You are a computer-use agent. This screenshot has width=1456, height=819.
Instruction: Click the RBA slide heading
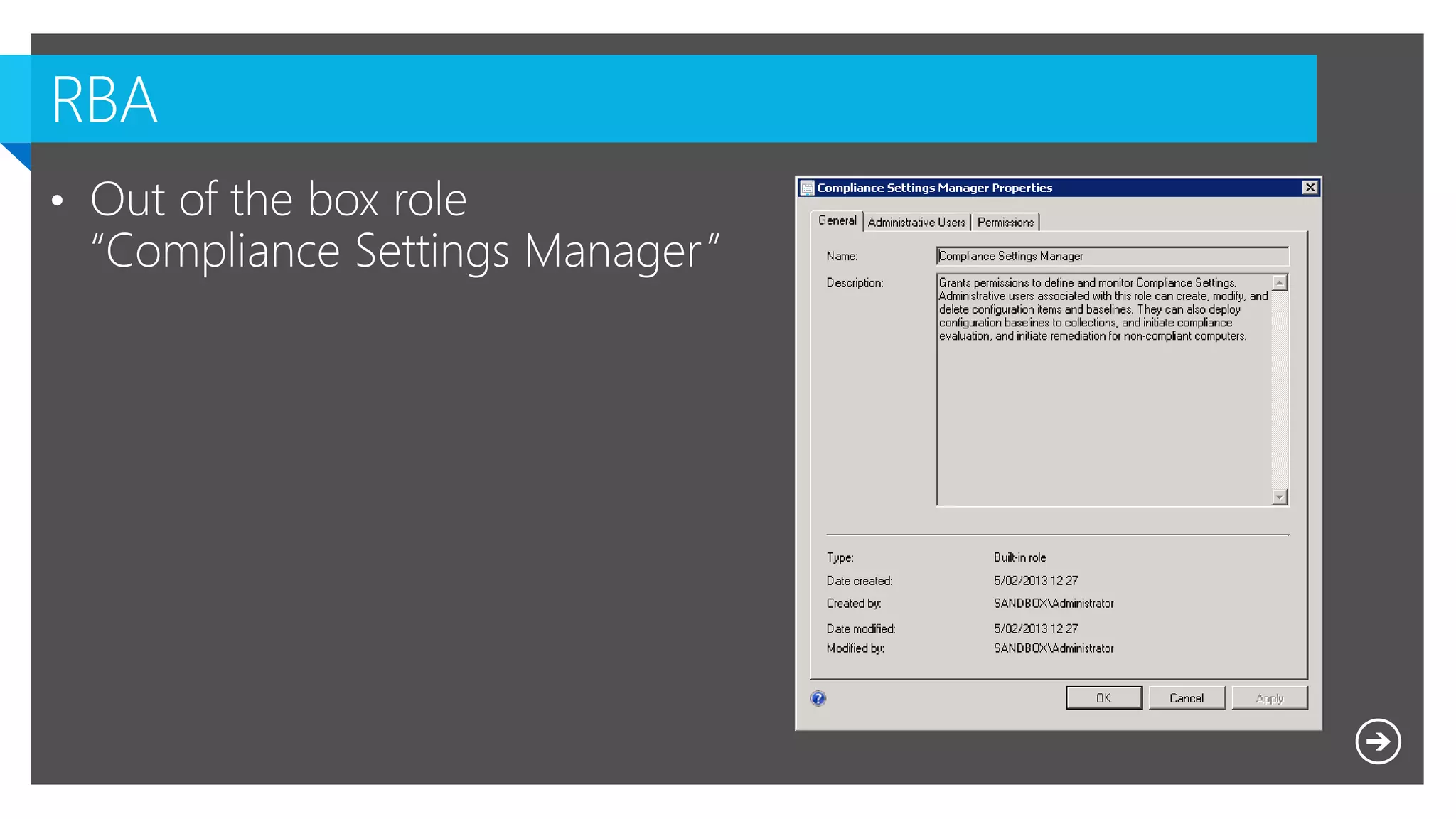[105, 100]
